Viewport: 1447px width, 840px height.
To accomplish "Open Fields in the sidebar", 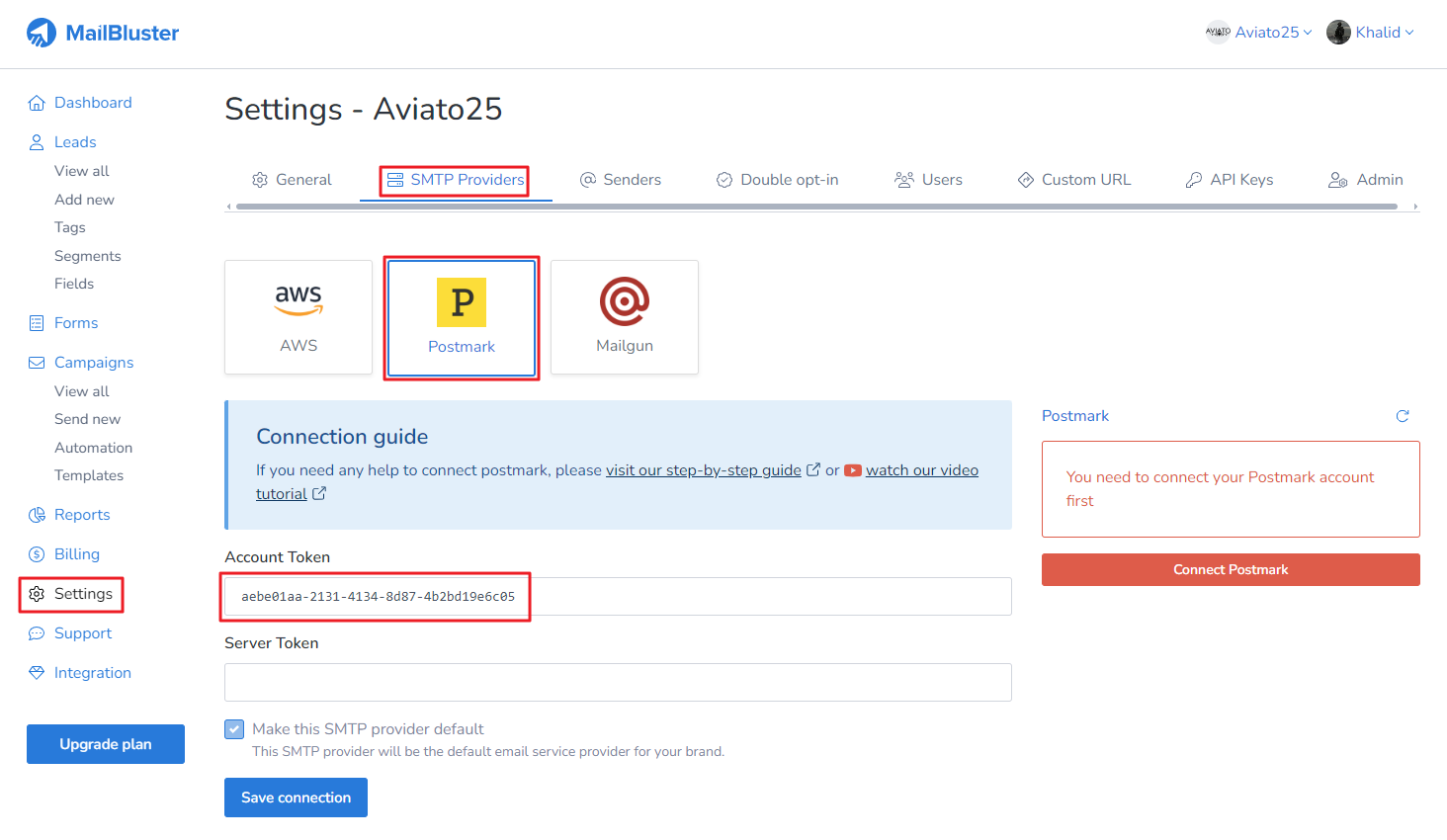I will pos(74,284).
